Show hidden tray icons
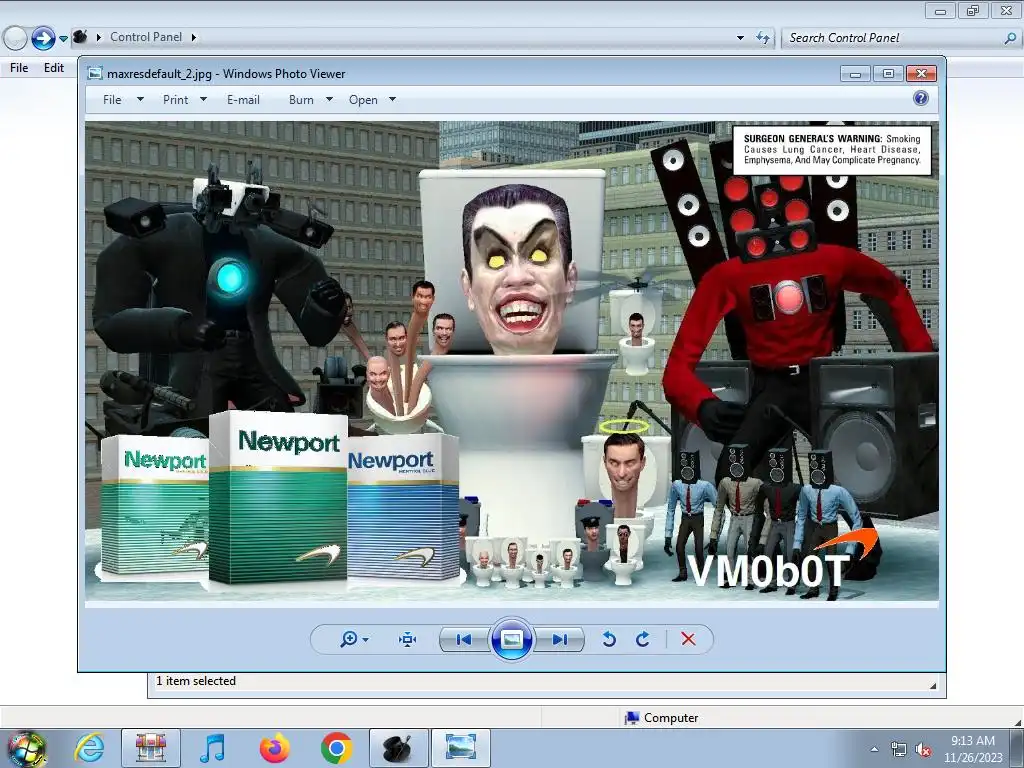Screen dimensions: 1024x768 coord(874,749)
